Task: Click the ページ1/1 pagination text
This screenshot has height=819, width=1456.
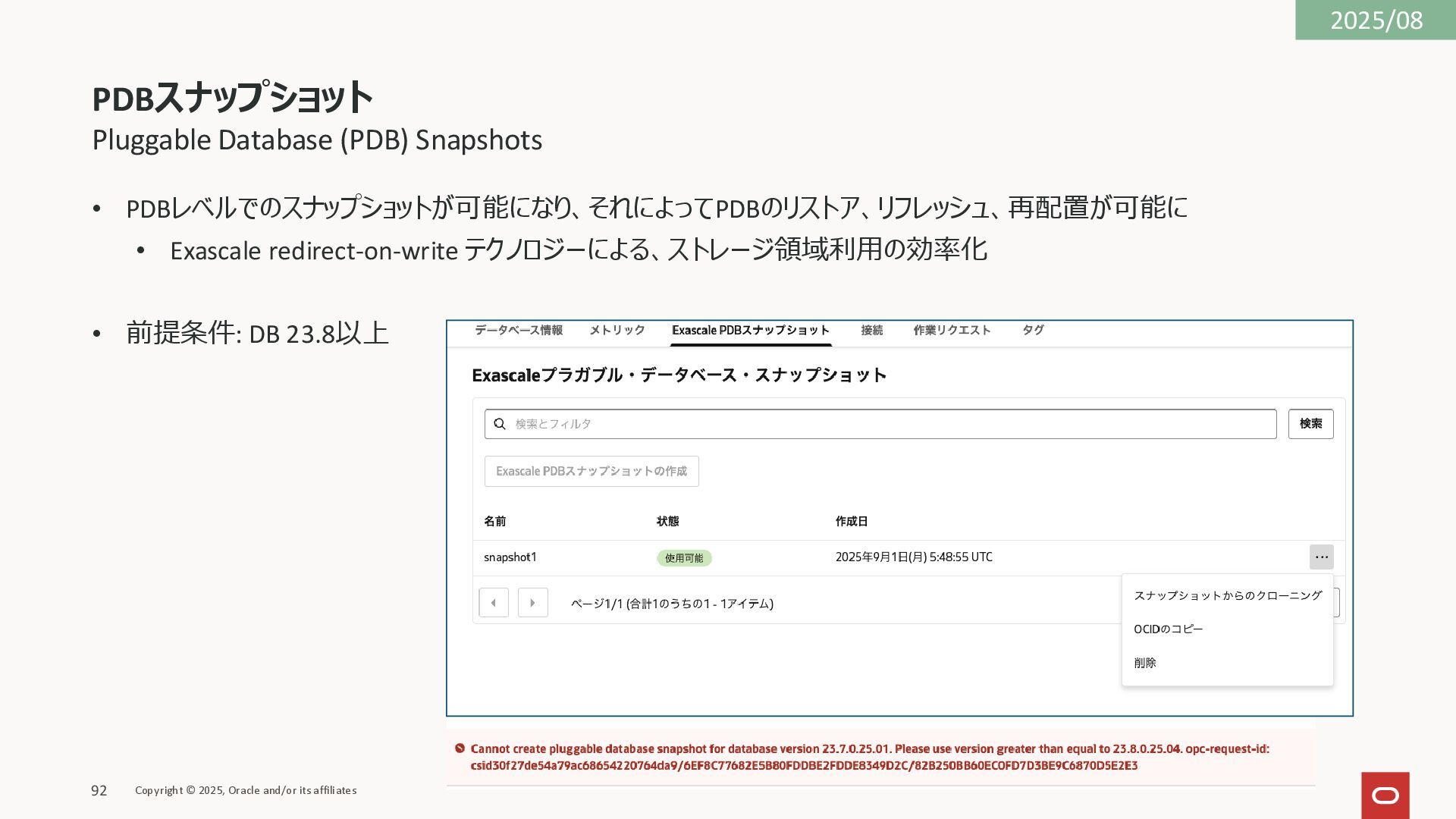Action: pyautogui.click(x=672, y=604)
